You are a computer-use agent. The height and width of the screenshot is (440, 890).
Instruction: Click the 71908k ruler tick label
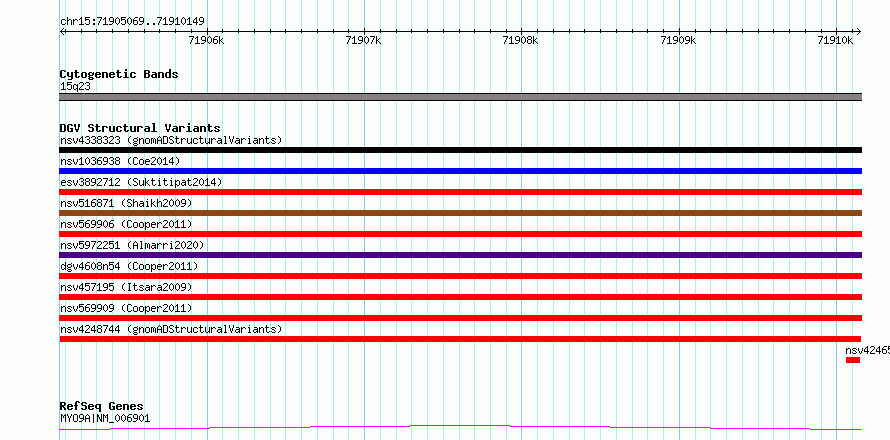pyautogui.click(x=520, y=40)
